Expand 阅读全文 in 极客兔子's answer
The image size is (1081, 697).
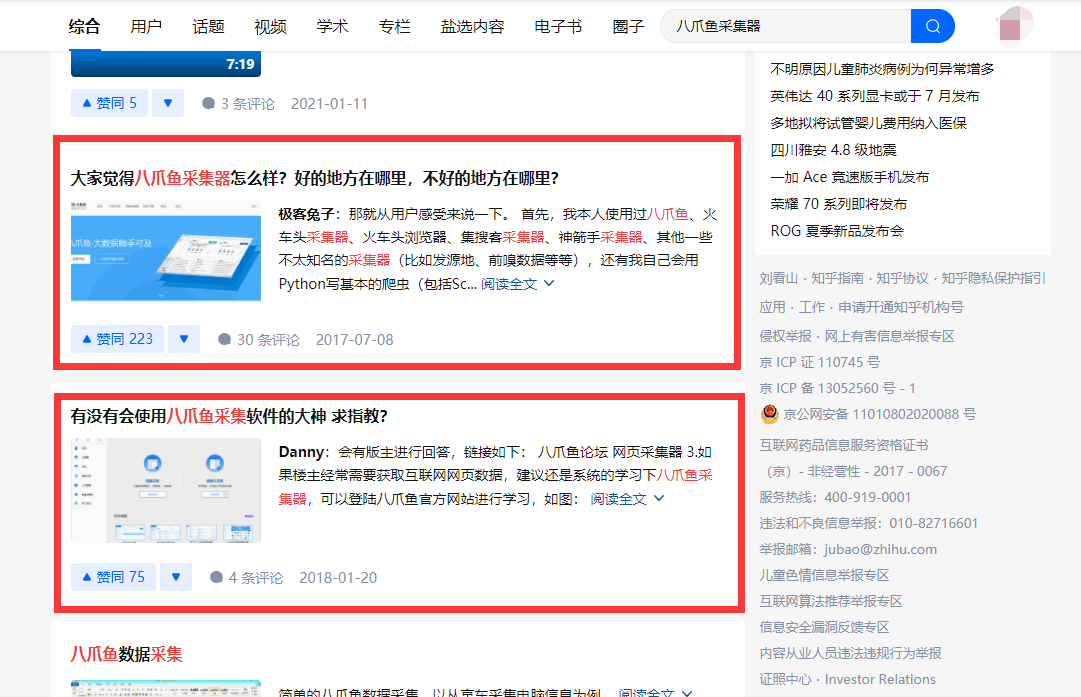click(x=517, y=284)
